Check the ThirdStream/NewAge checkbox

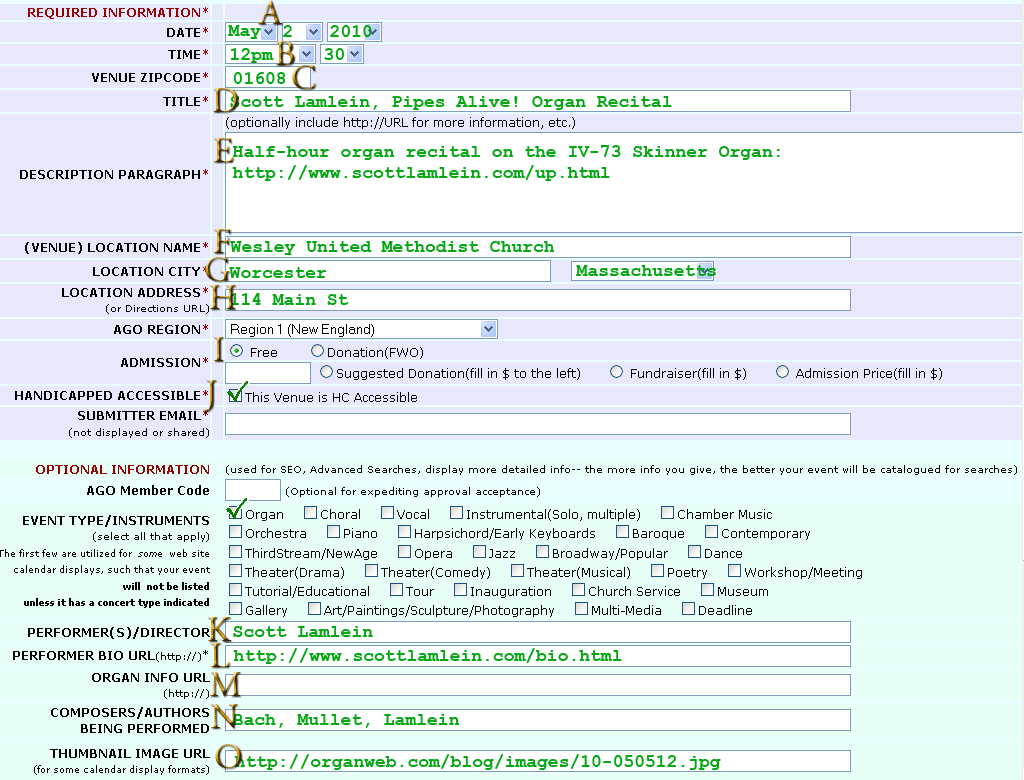tap(235, 552)
